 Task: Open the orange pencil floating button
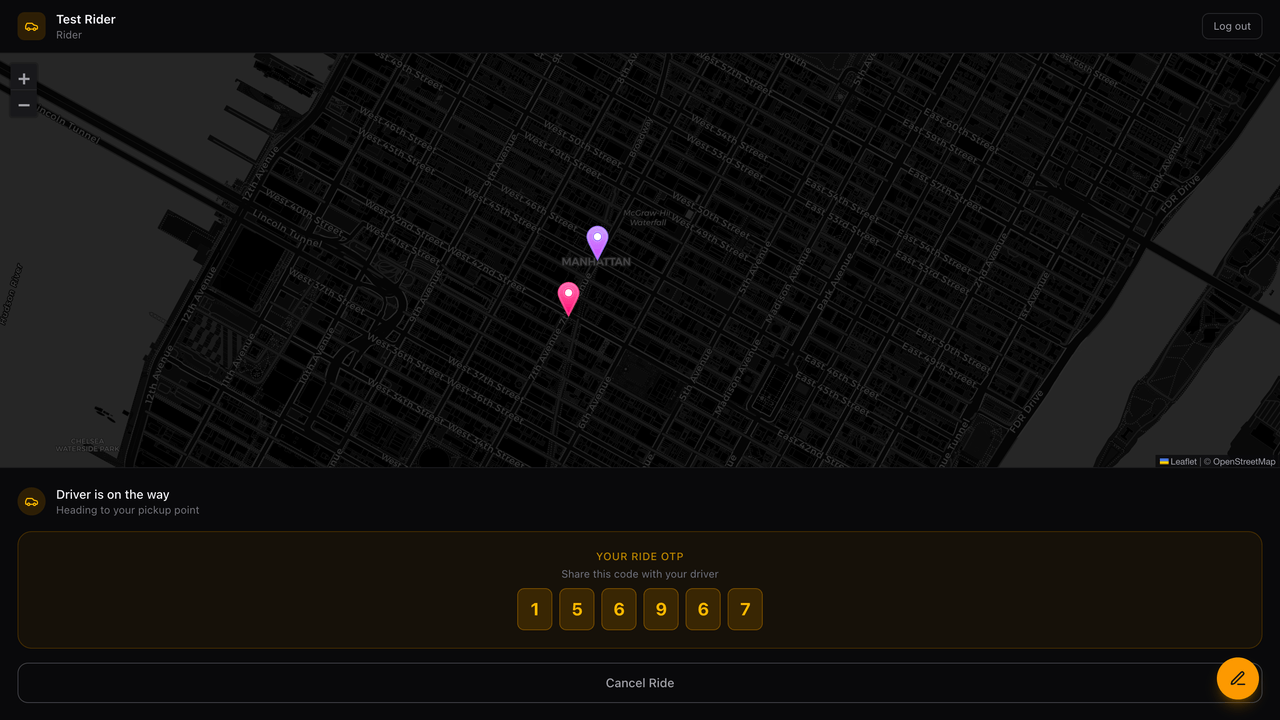[1238, 678]
